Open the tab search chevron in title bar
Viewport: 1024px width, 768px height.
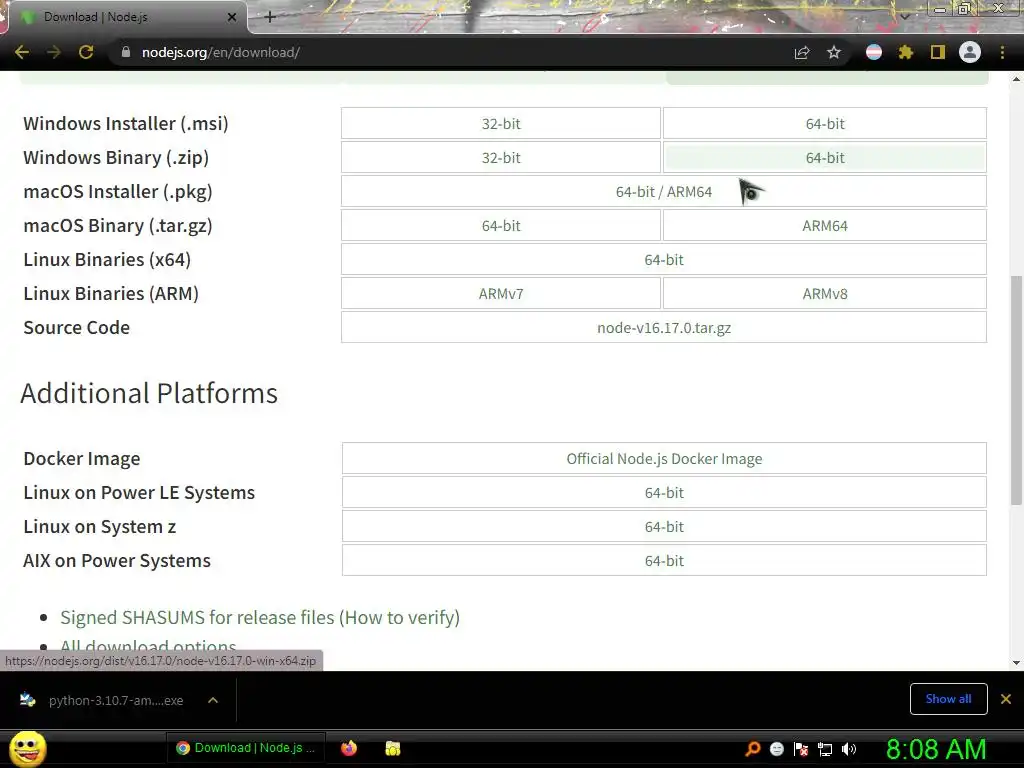(x=904, y=16)
